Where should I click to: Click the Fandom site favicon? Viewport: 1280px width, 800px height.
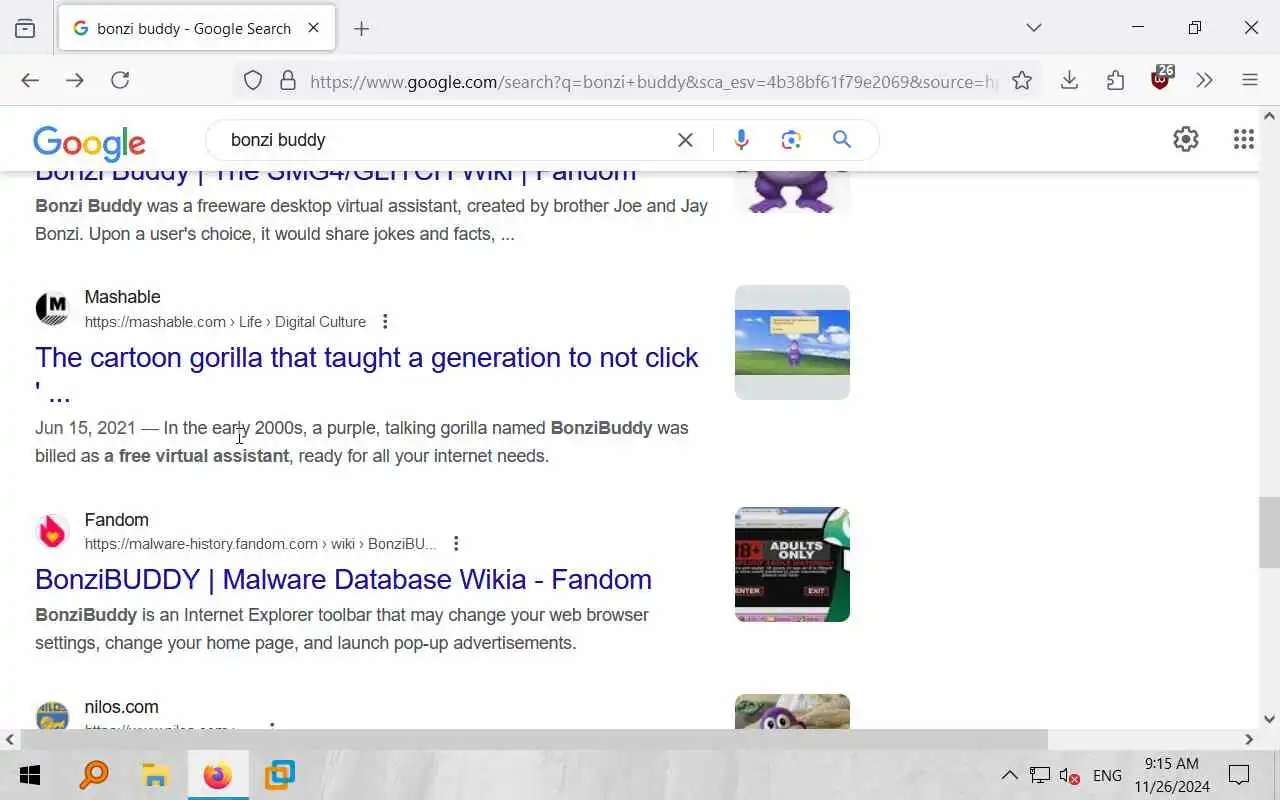(52, 531)
